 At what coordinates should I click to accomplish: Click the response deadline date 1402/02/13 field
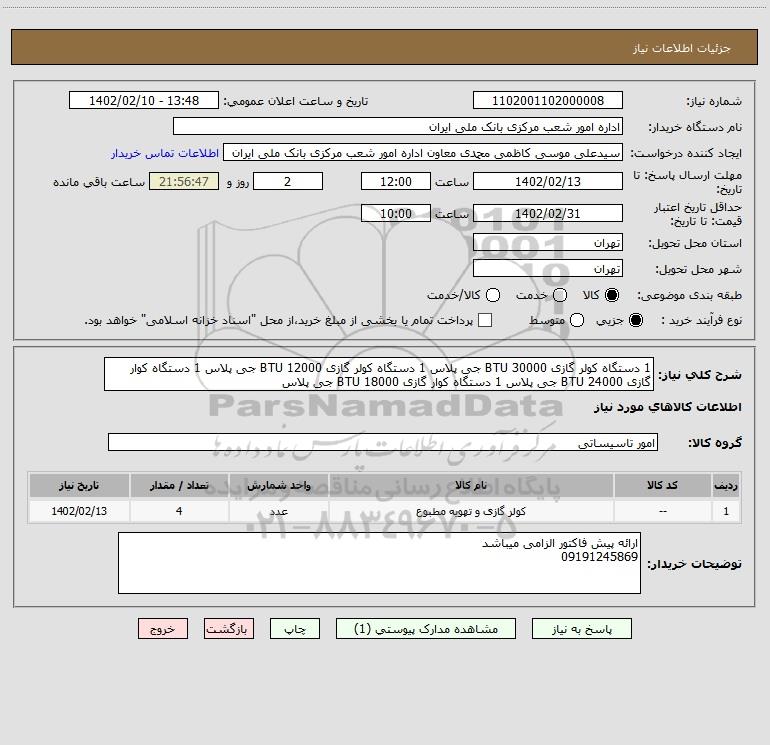(548, 181)
